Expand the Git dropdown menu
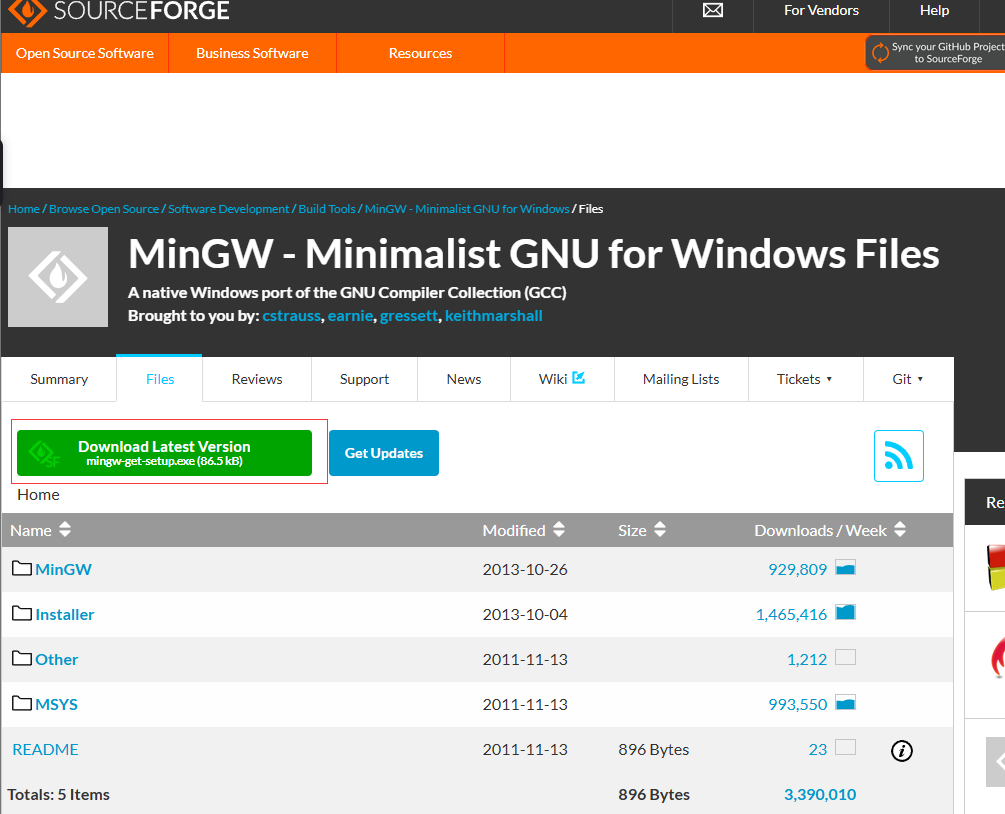 coord(907,379)
